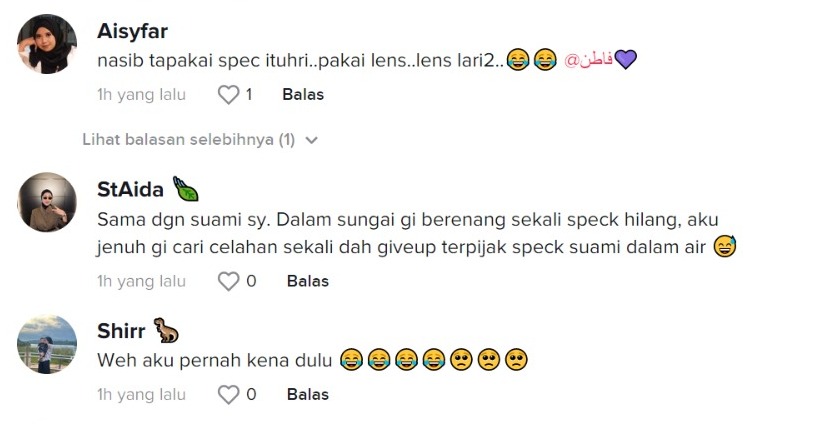Expand 'Lihat balasan selebihnya (1)' replies
The image size is (820, 424).
(x=188, y=140)
